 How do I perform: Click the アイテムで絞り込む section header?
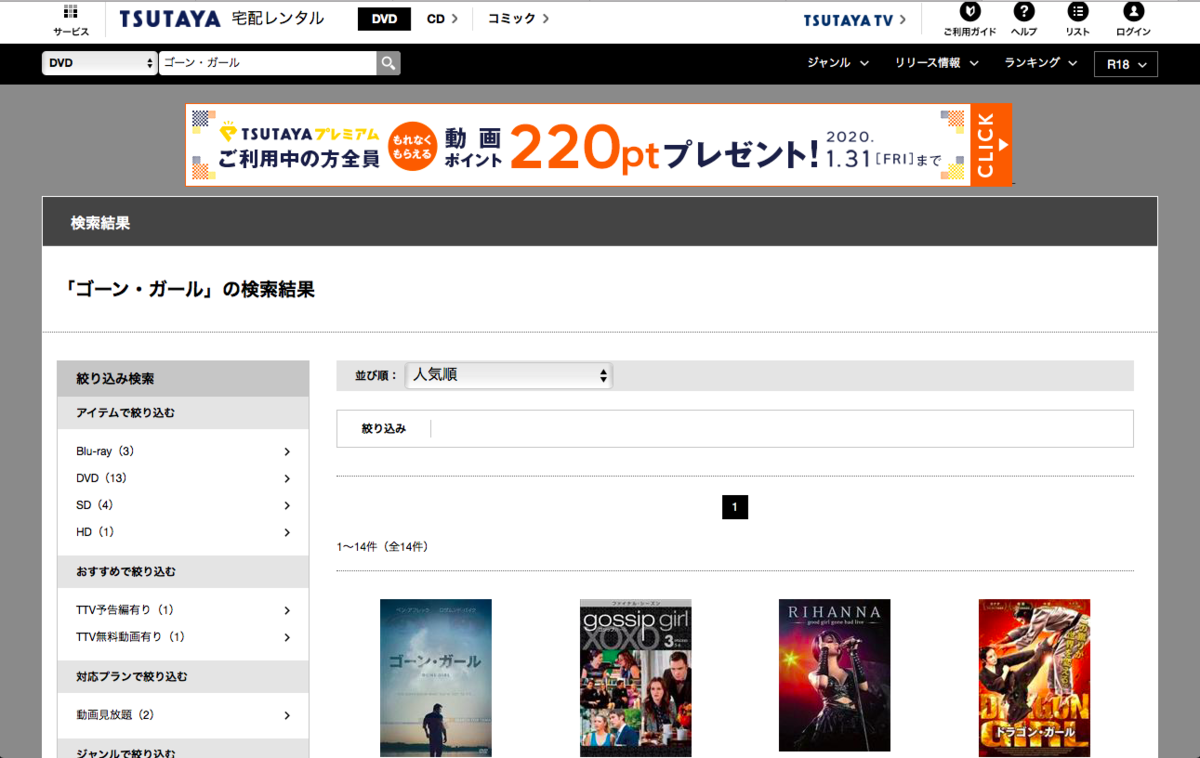(183, 413)
